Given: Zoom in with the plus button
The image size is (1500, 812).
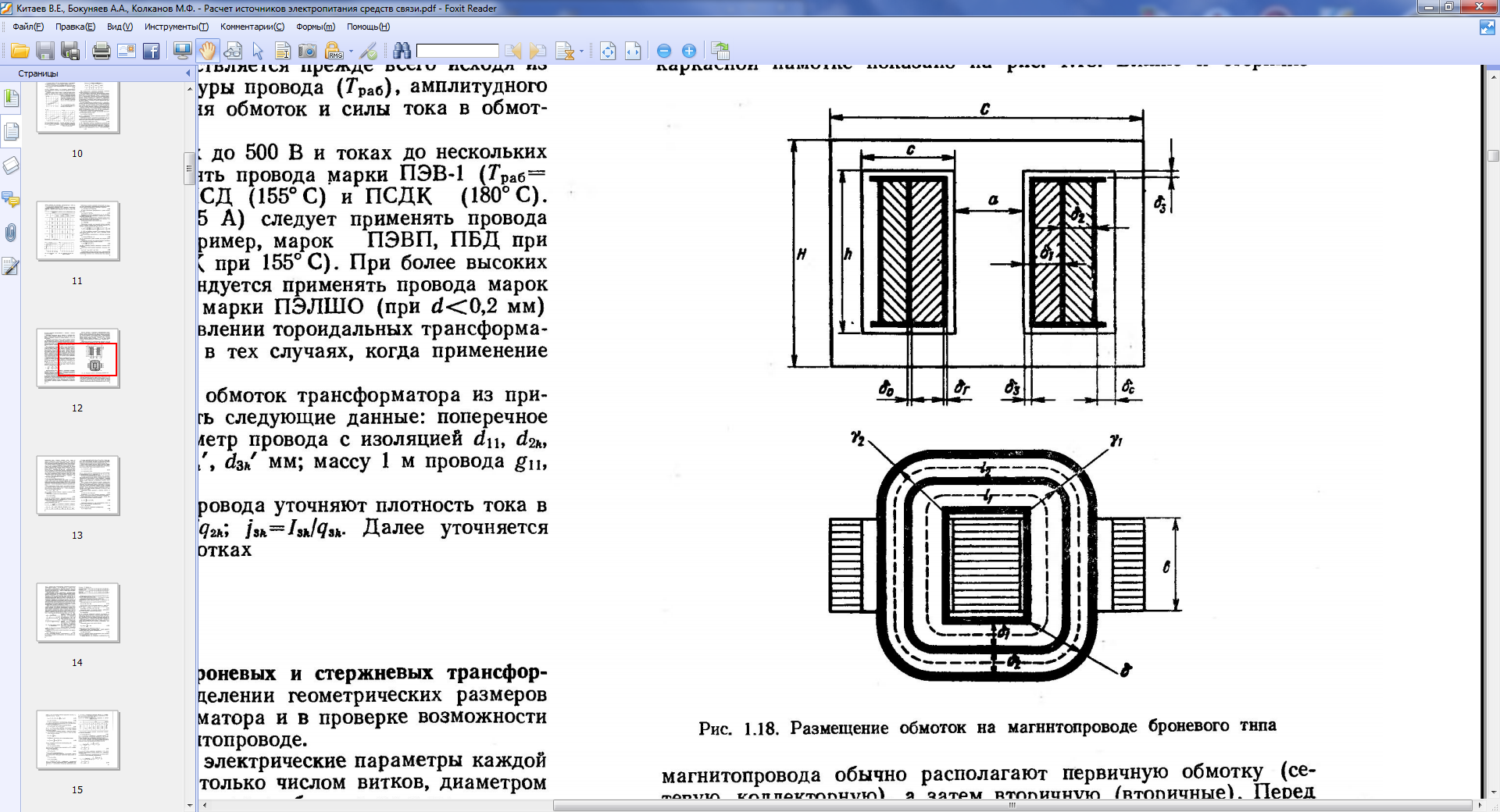Looking at the screenshot, I should click(689, 52).
